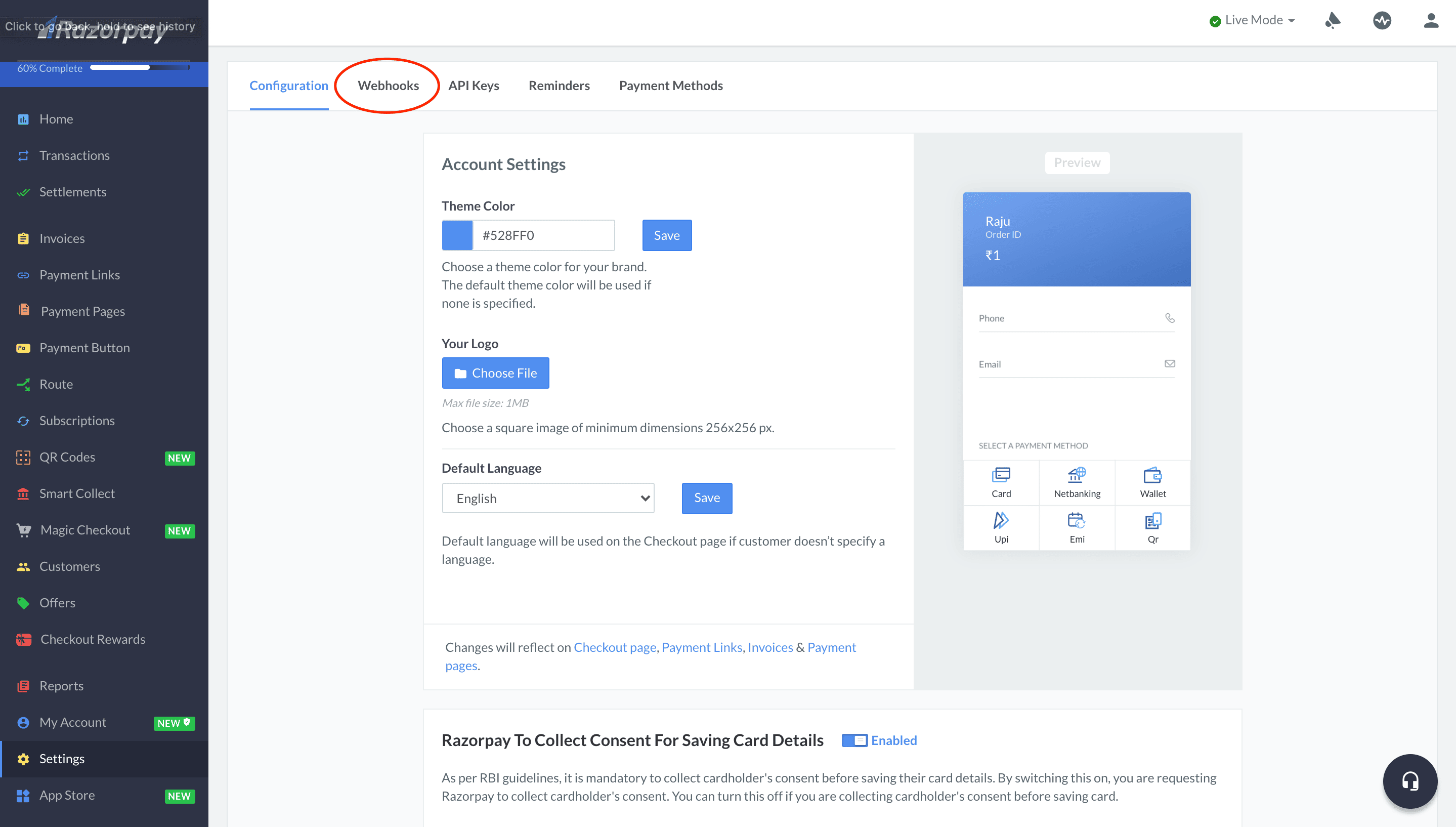Open Invoices in the sidebar
This screenshot has height=827, width=1456.
point(104,238)
